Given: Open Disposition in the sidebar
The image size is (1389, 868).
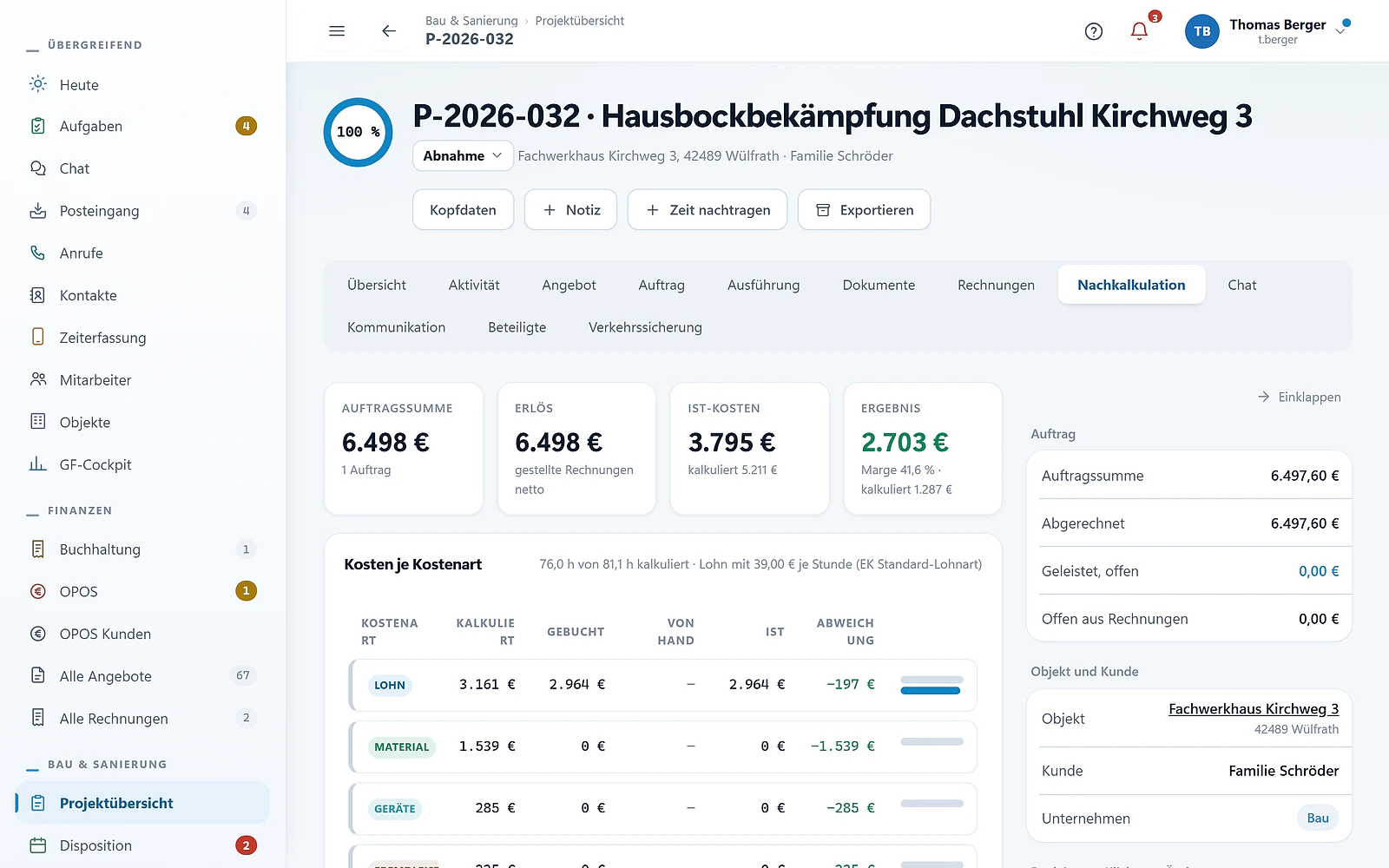Looking at the screenshot, I should click(x=142, y=845).
